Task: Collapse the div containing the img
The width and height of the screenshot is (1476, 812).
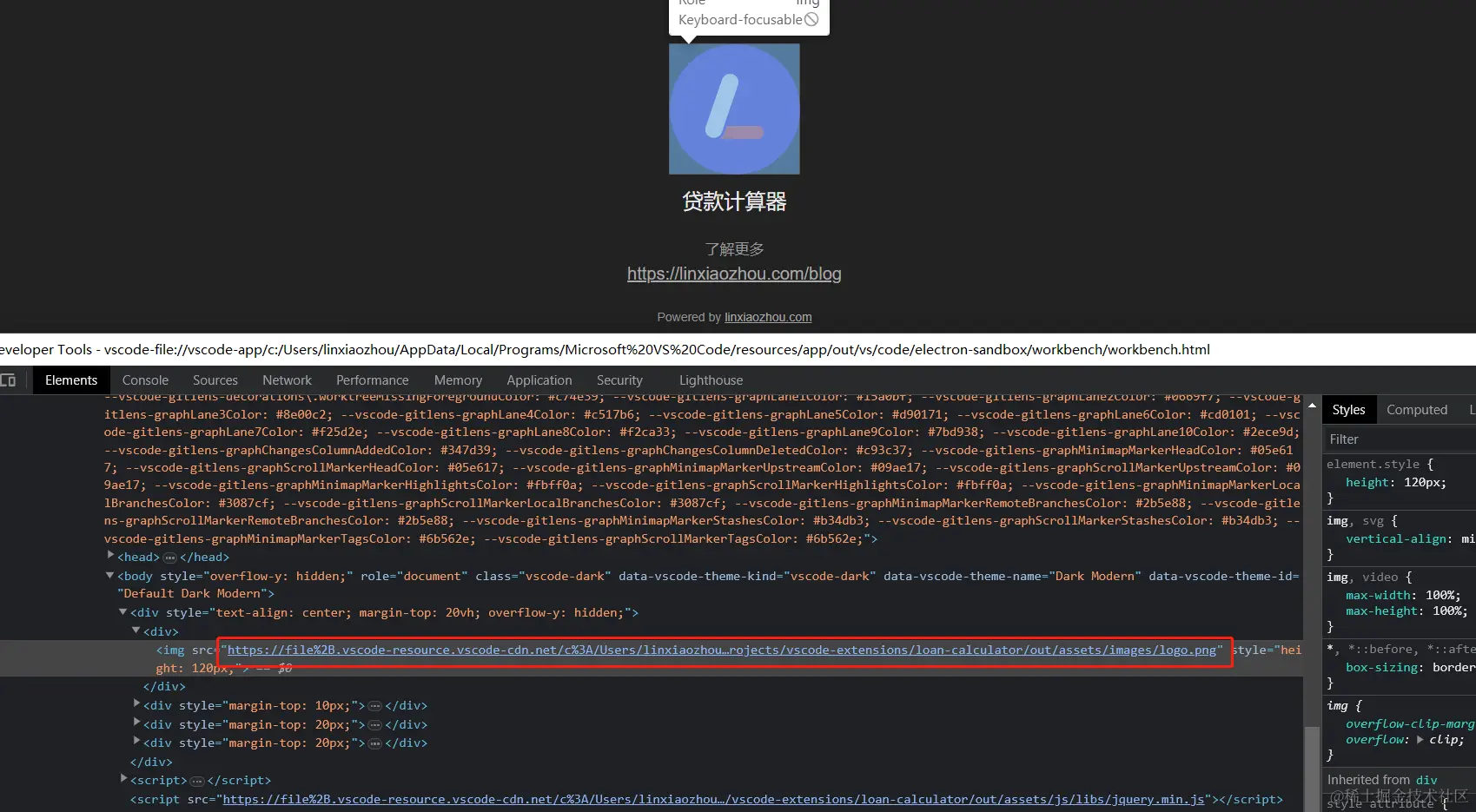Action: pyautogui.click(x=136, y=630)
